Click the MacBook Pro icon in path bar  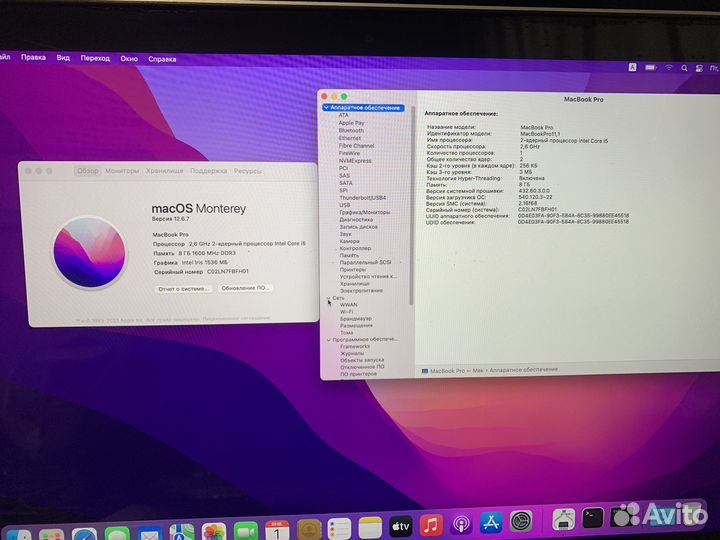tap(425, 371)
